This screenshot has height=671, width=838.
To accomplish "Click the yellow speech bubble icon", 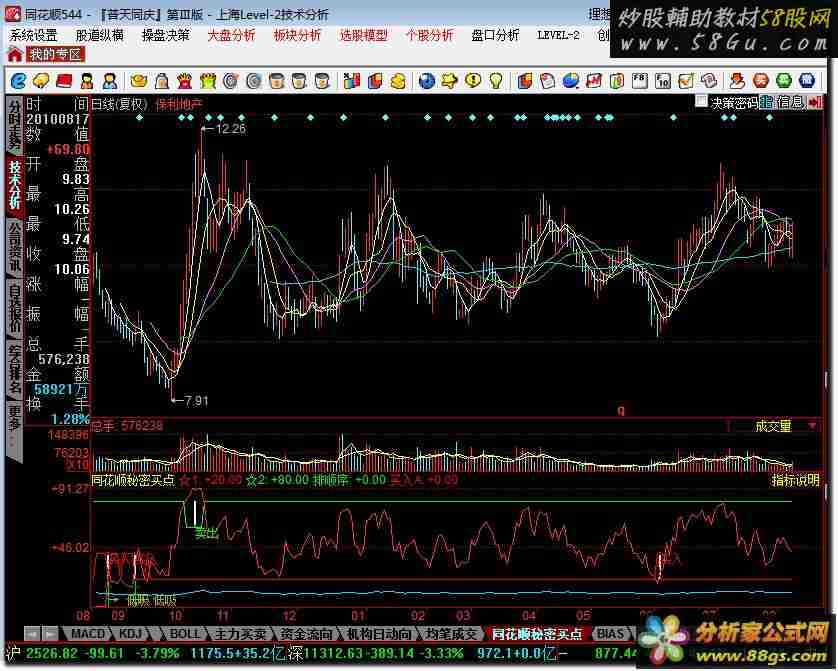I will pyautogui.click(x=41, y=81).
